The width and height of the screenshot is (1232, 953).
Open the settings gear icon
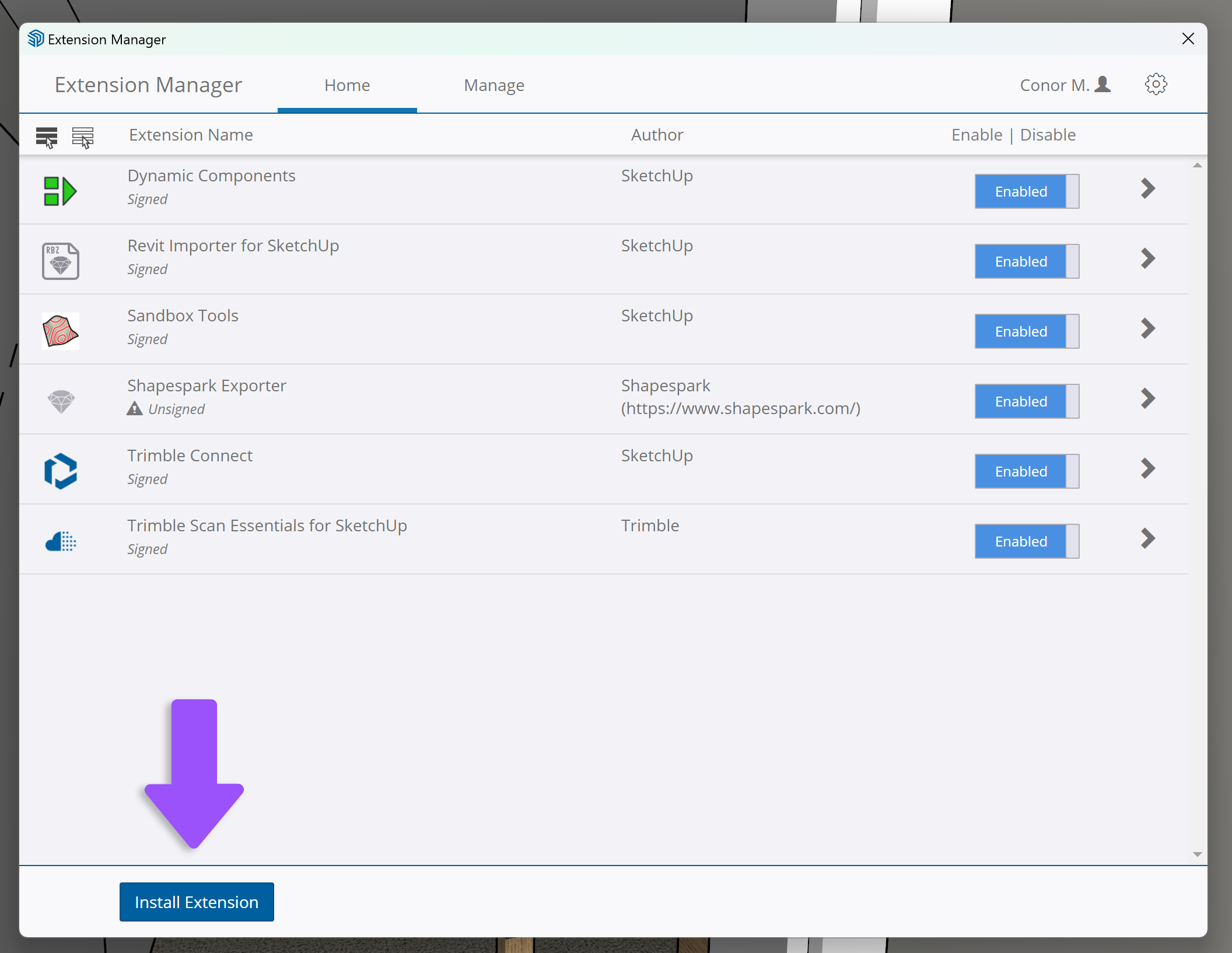click(1156, 85)
